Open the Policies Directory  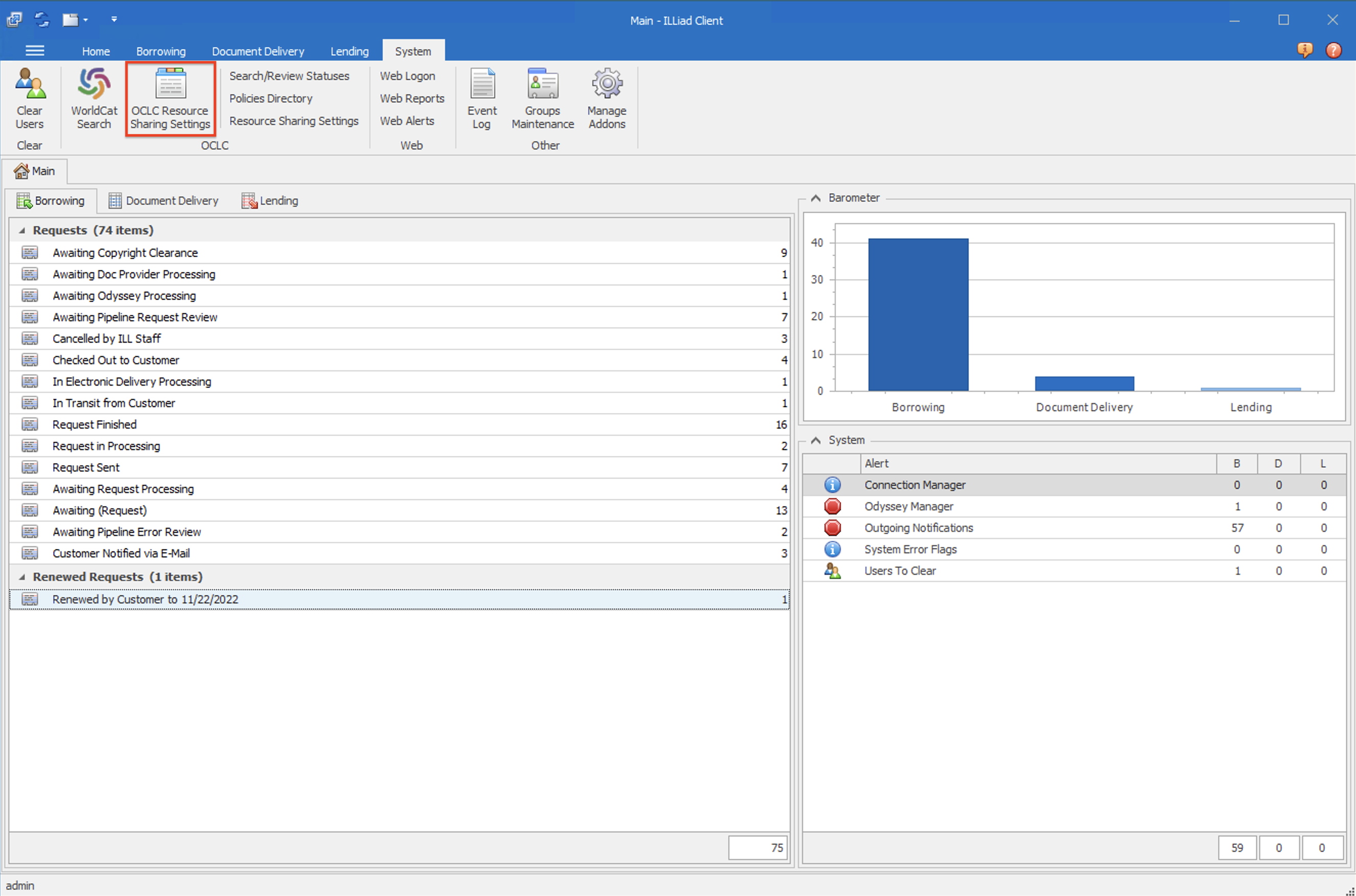[x=270, y=98]
